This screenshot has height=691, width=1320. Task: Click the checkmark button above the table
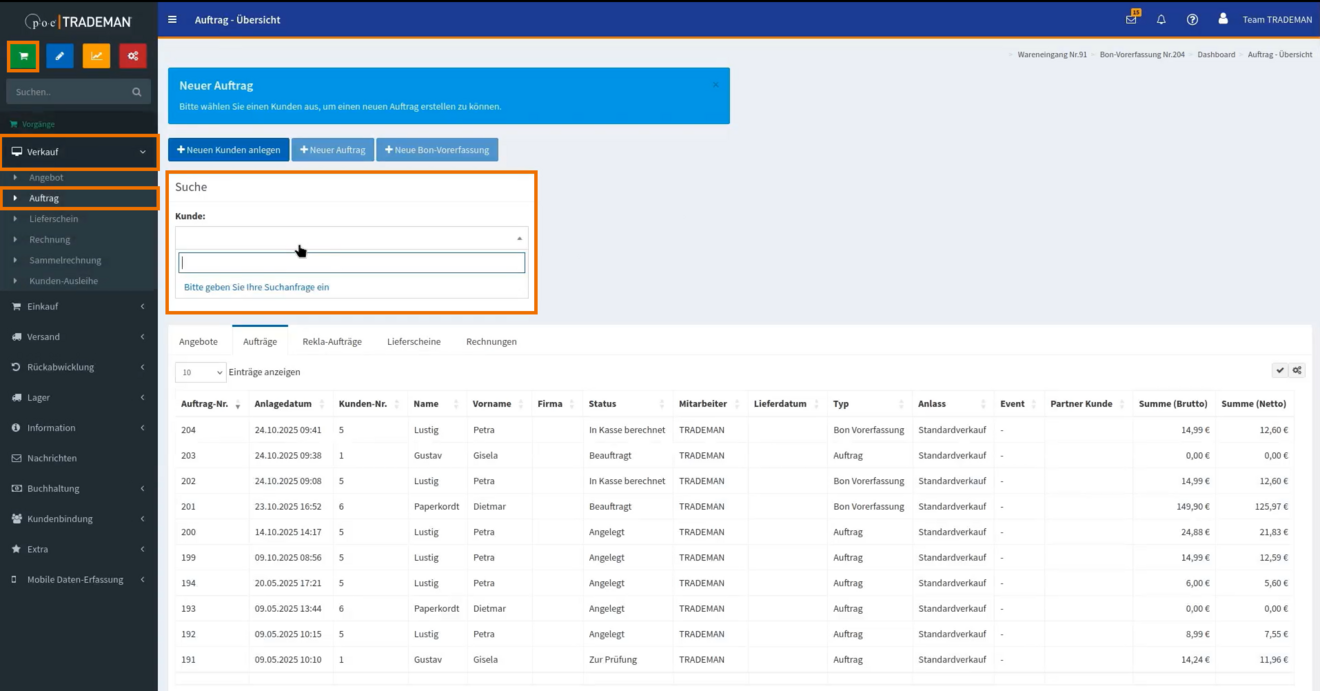coord(1279,370)
